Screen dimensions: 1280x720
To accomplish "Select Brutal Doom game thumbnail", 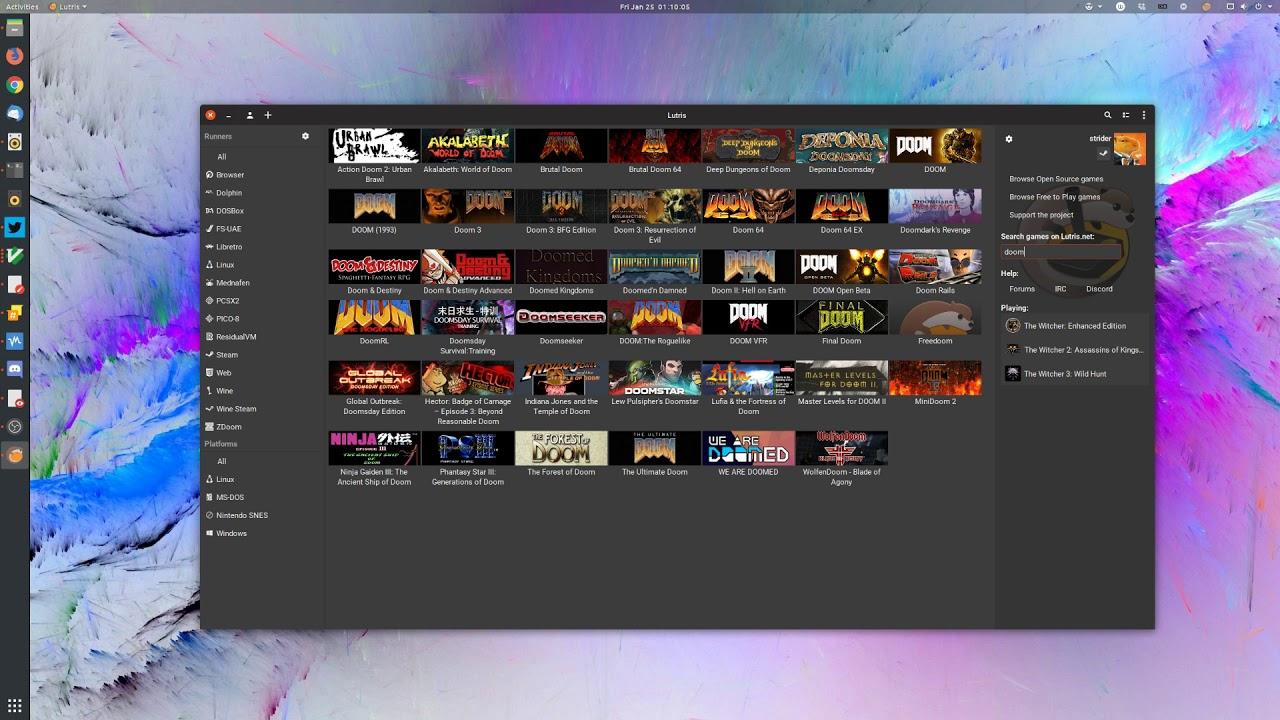I will 561,146.
